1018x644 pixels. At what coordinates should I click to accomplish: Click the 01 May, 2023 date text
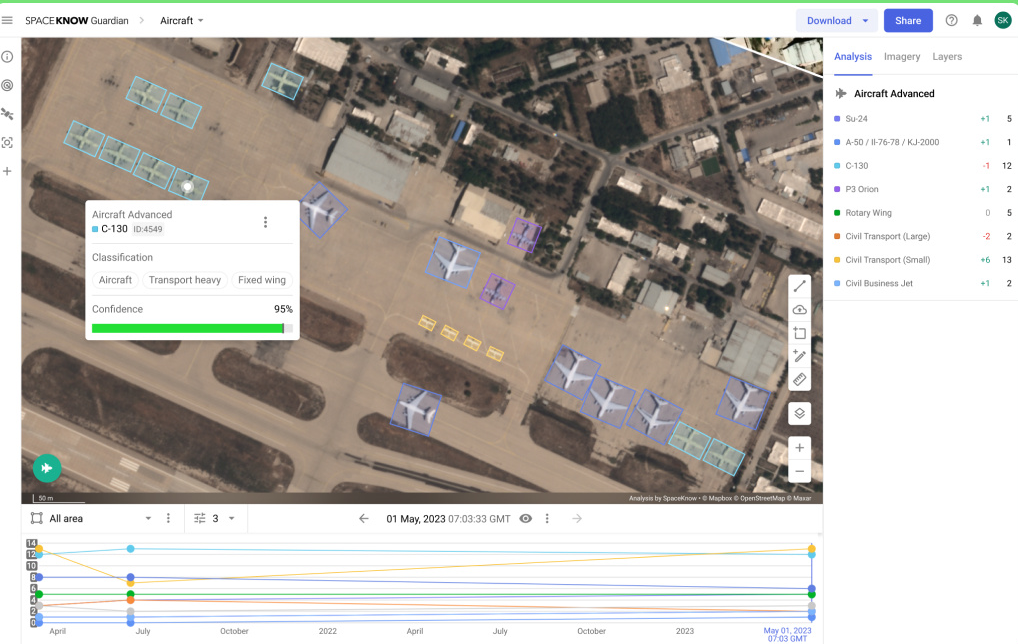[416, 519]
